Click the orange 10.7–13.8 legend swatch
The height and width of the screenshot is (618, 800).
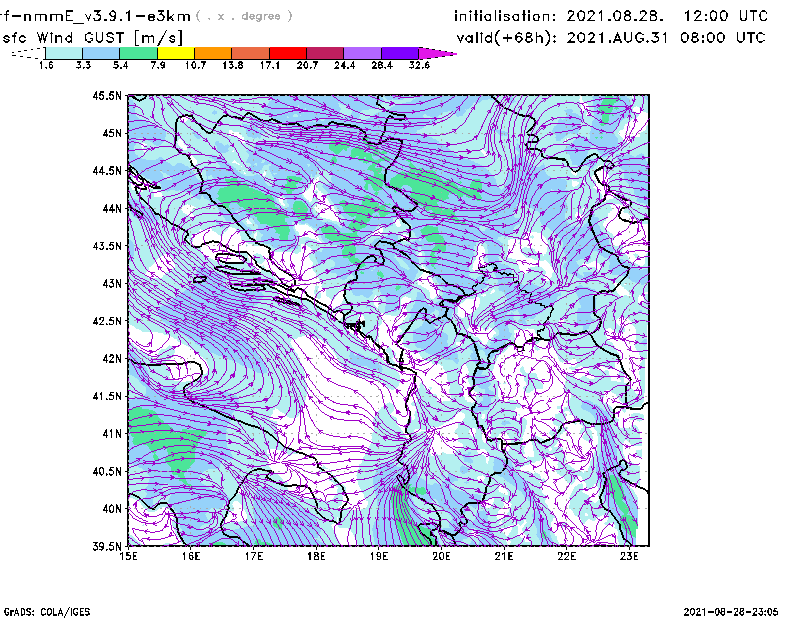coord(213,53)
